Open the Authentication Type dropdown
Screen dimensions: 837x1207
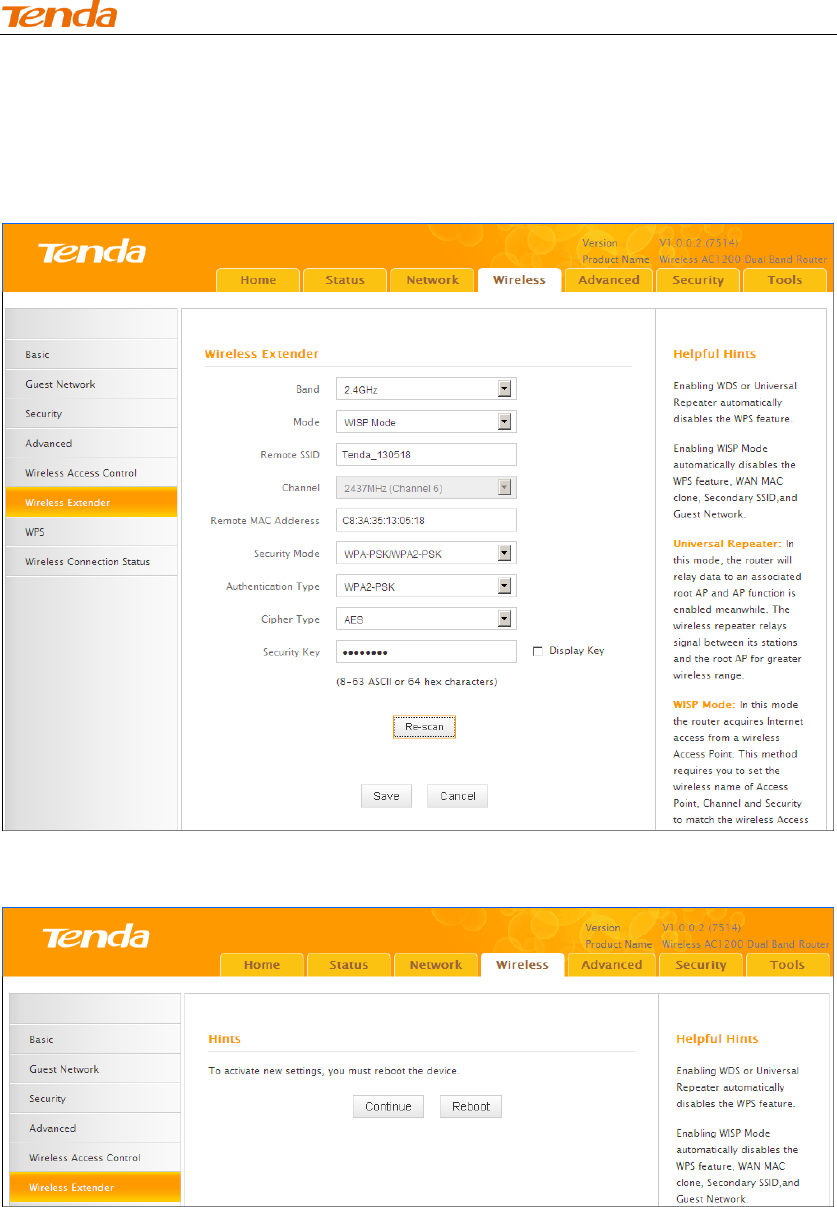425,586
